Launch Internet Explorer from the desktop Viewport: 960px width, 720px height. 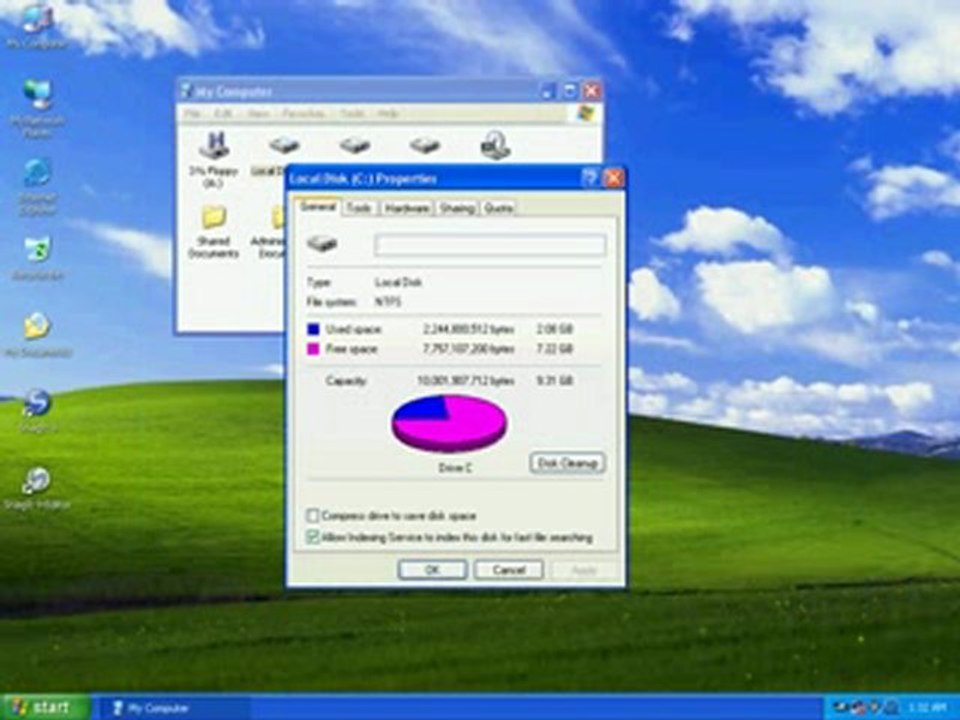pyautogui.click(x=37, y=186)
